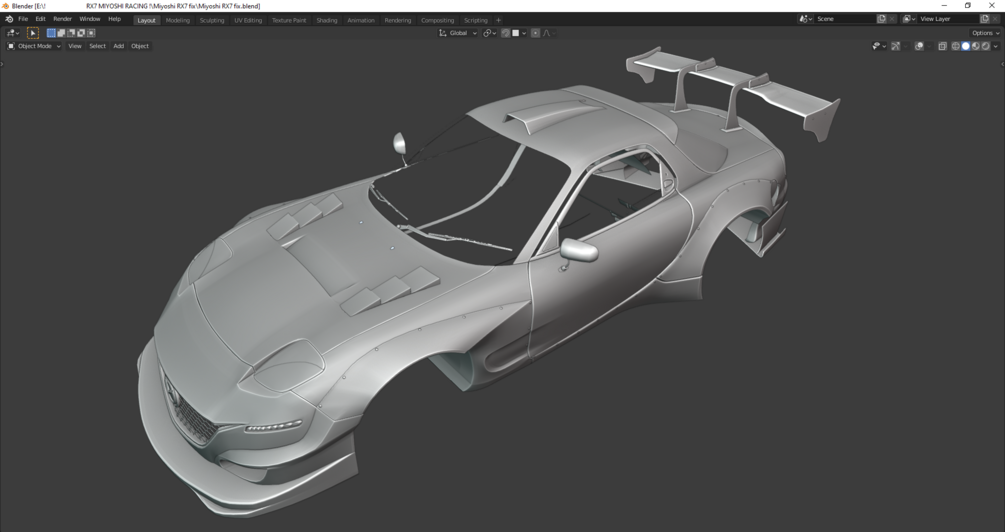
Task: Delete the Scene with the X icon
Action: pos(892,19)
